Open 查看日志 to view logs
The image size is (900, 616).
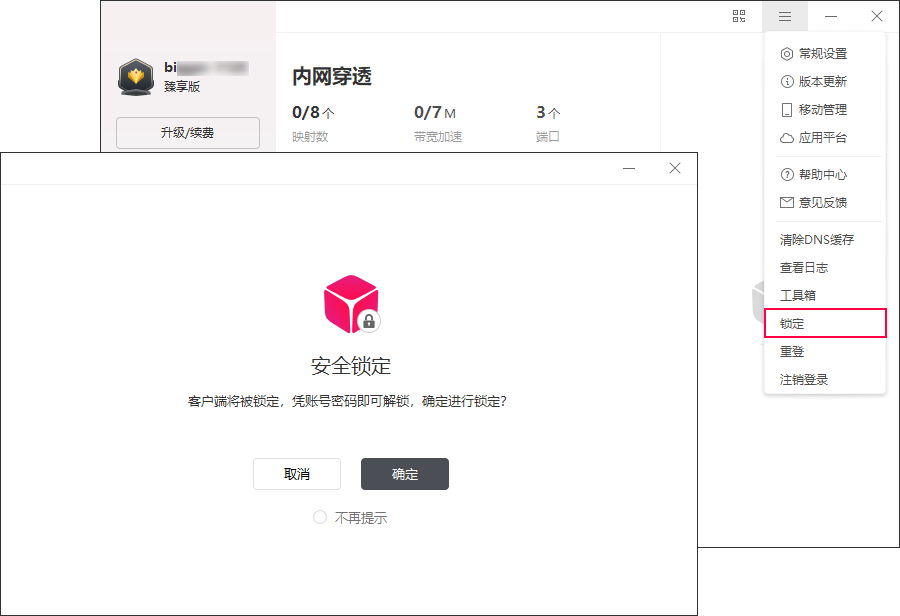point(804,268)
